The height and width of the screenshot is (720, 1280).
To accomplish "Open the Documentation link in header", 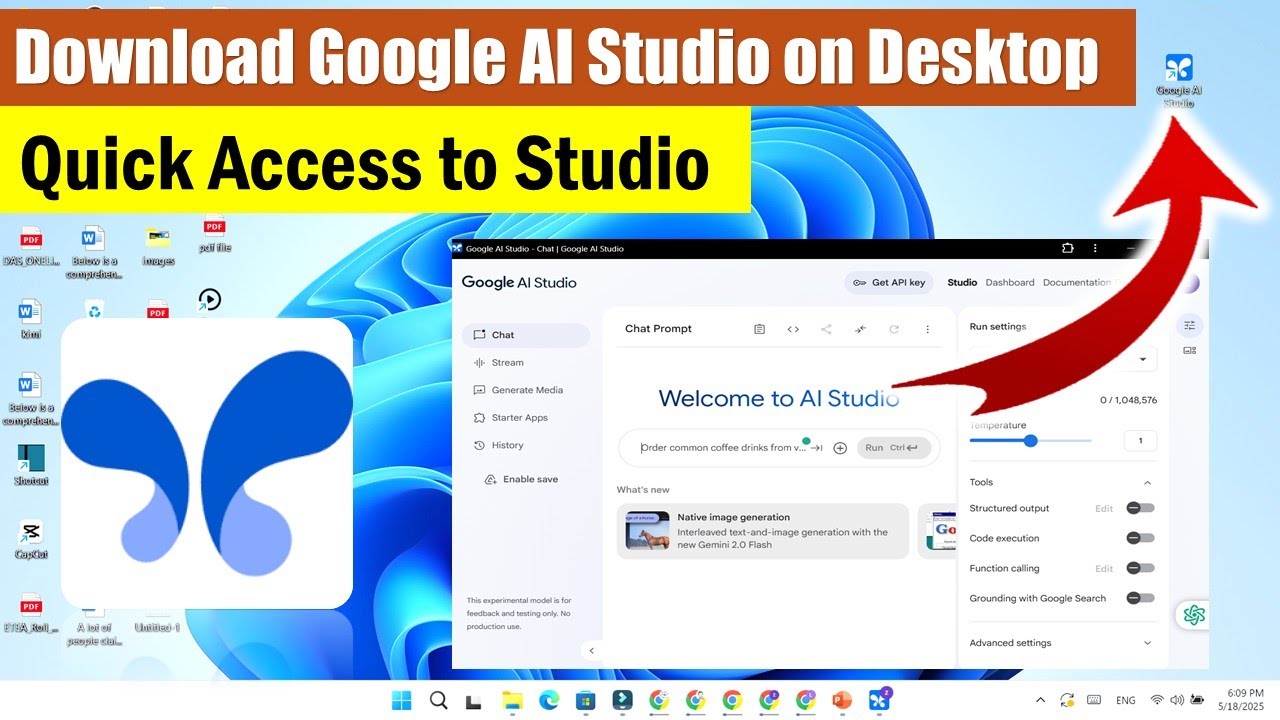I will point(1076,283).
